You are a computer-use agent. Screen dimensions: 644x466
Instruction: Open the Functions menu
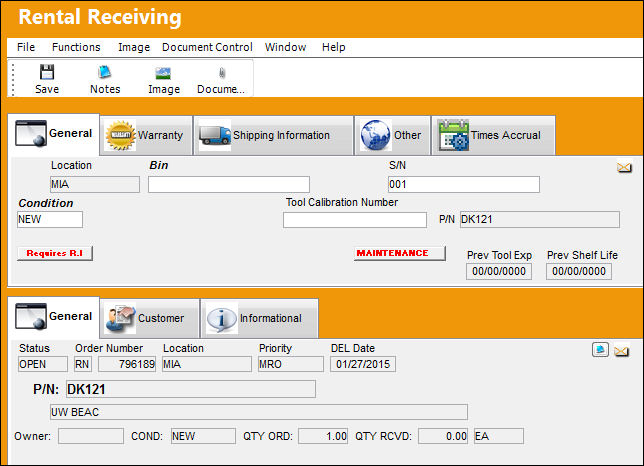coord(76,47)
